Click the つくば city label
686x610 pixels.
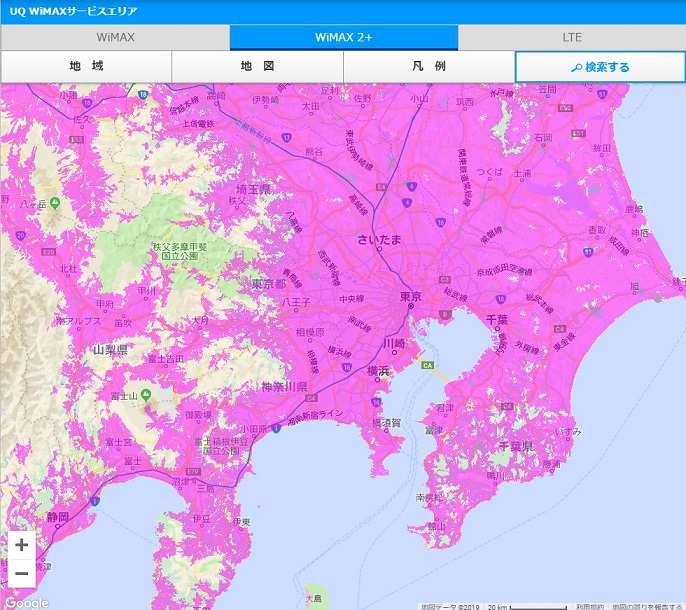[490, 172]
